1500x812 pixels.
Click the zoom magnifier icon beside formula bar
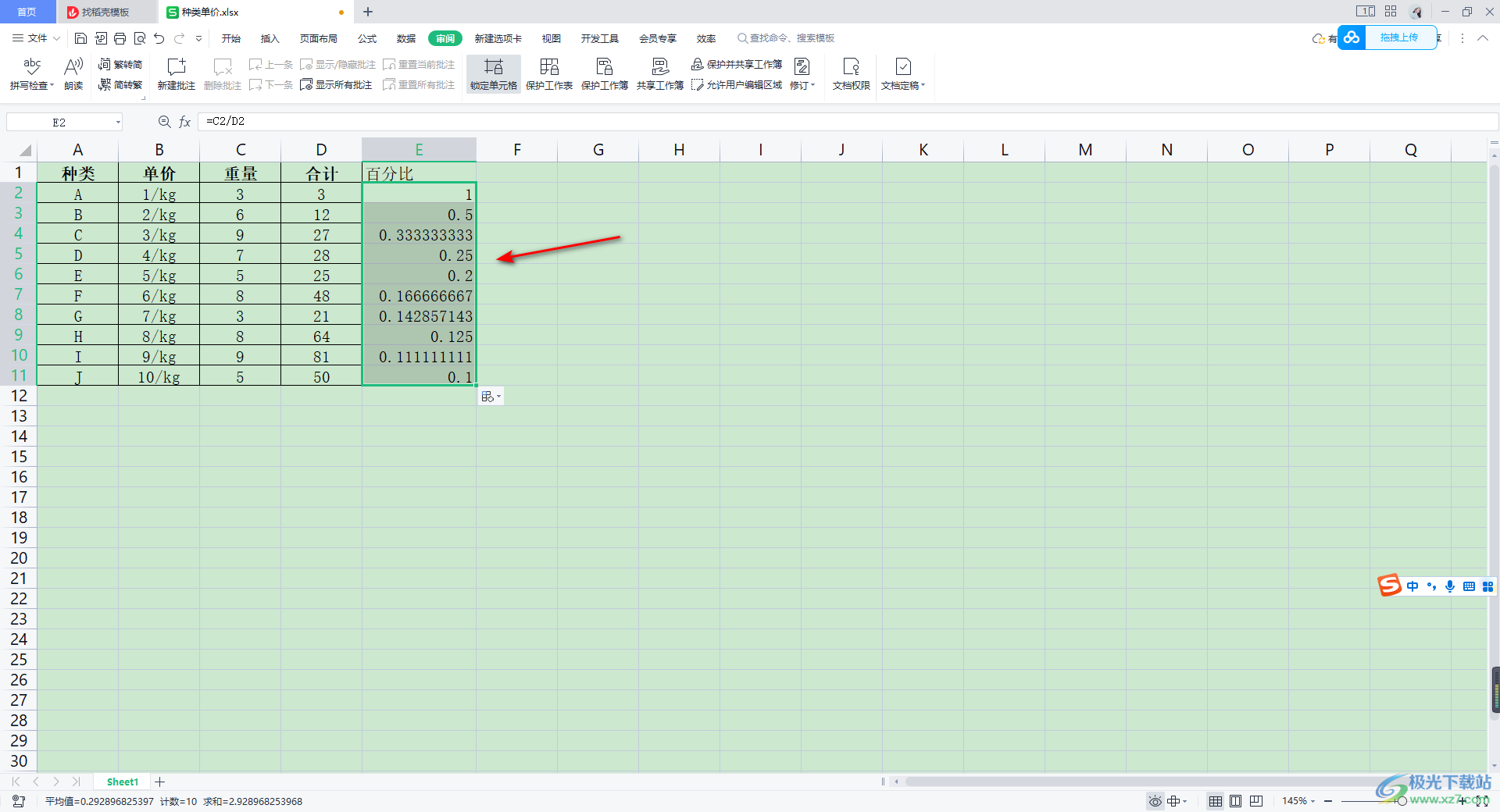pyautogui.click(x=164, y=122)
